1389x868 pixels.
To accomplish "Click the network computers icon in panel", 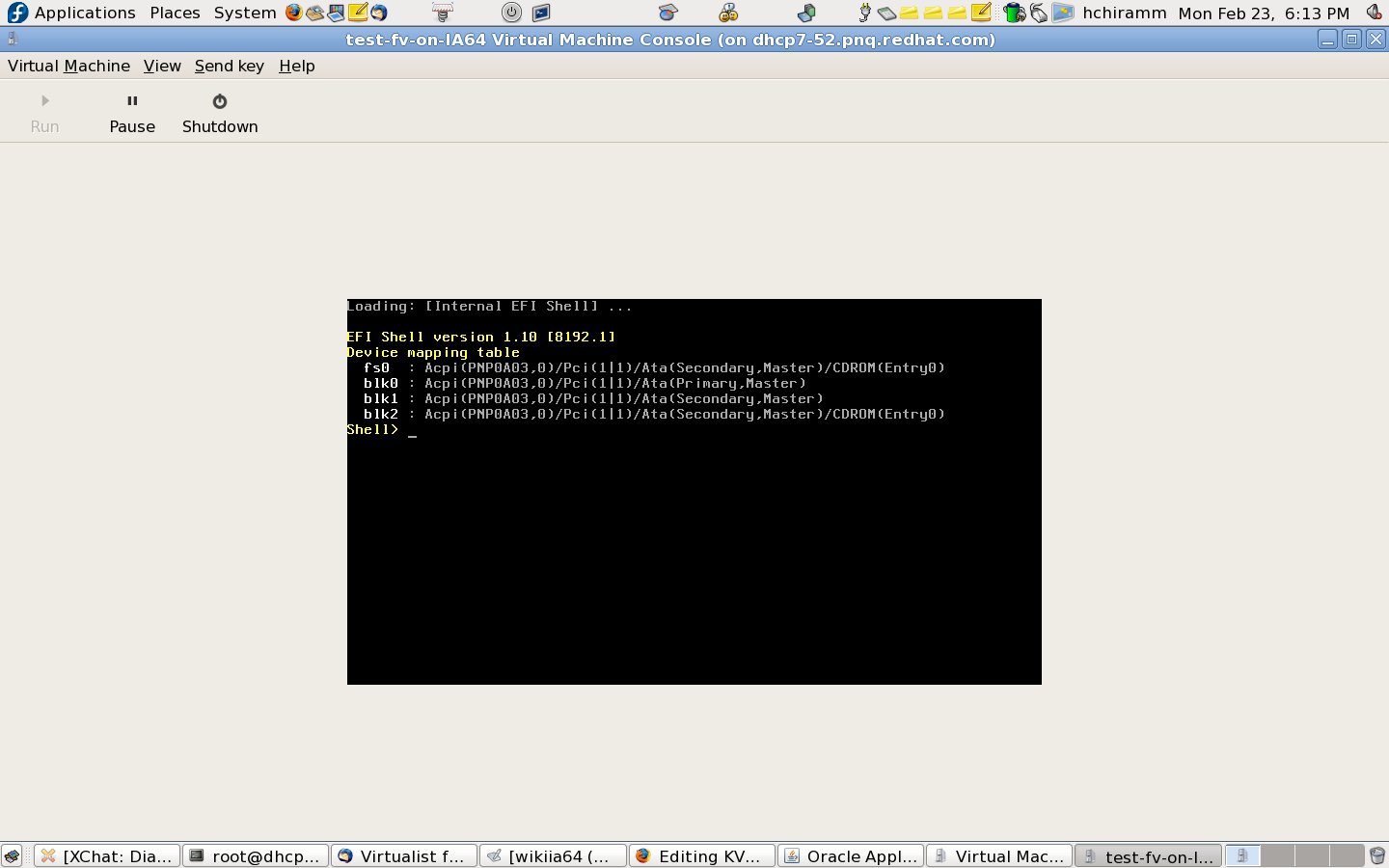I will coord(806,13).
